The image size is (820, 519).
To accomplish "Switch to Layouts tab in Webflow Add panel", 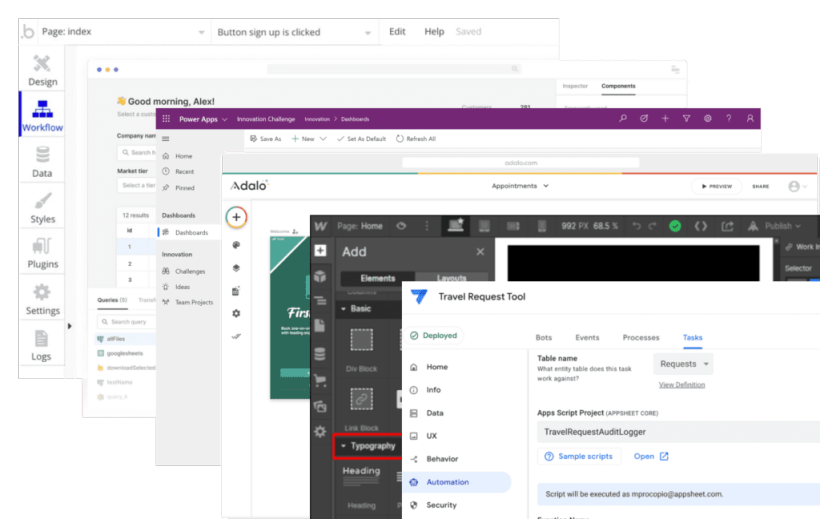I will point(451,278).
